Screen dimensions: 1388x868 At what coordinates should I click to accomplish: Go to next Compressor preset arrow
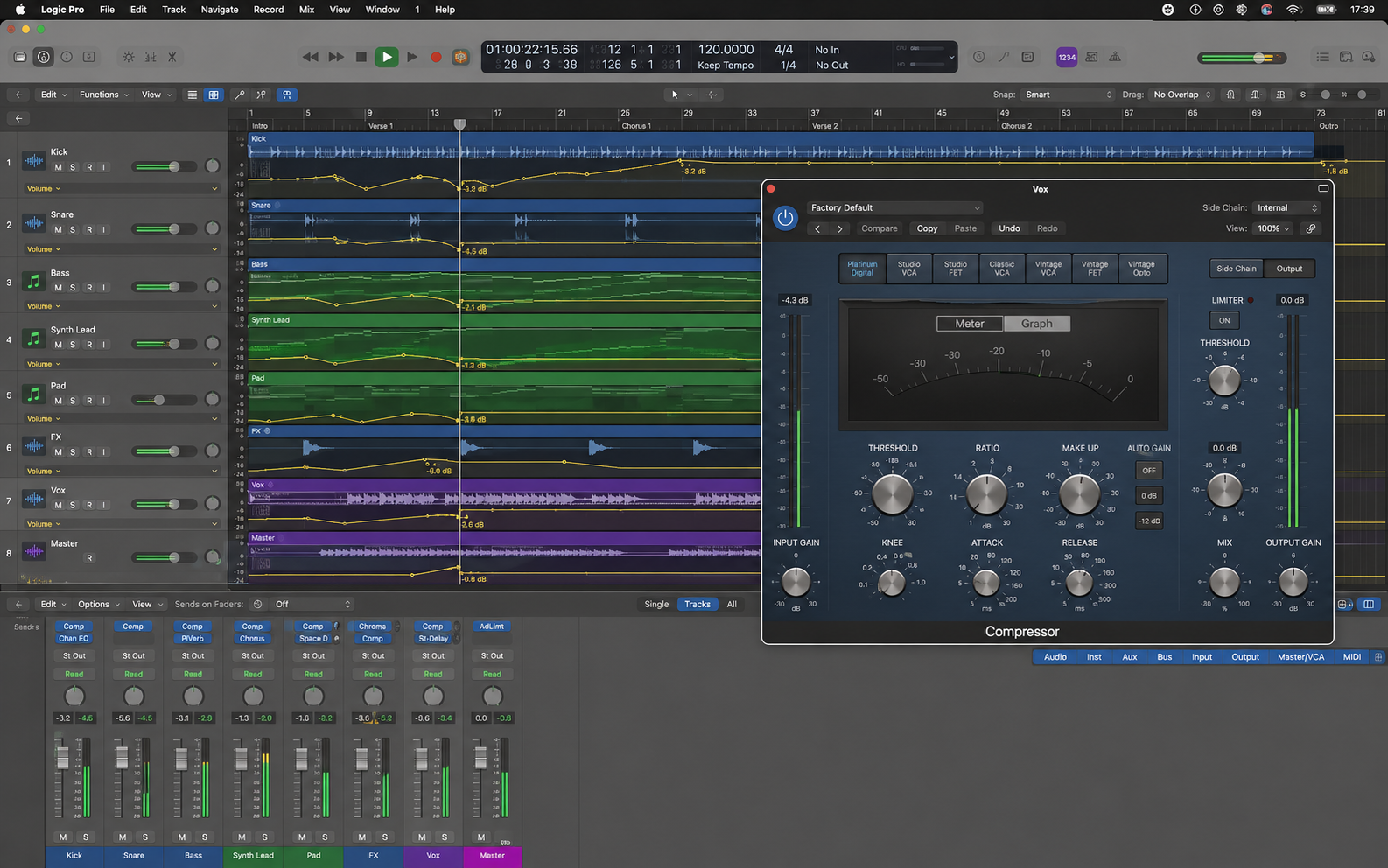(840, 228)
